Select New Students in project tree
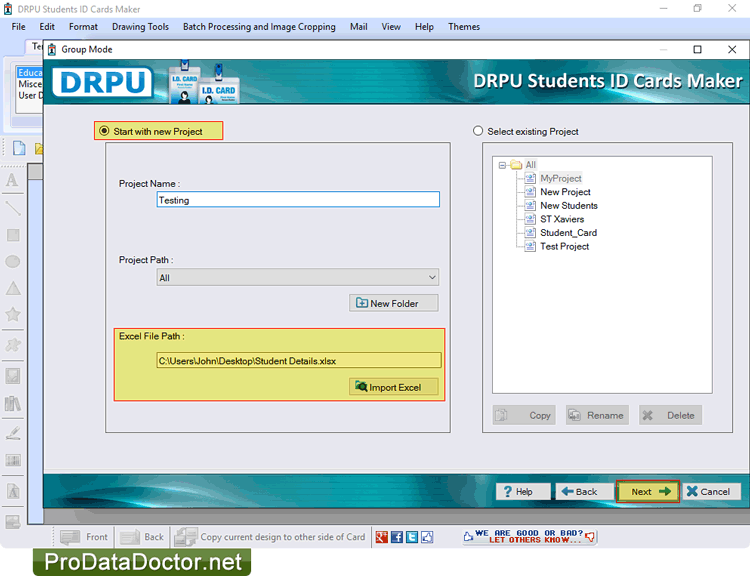750x576 pixels. (569, 206)
